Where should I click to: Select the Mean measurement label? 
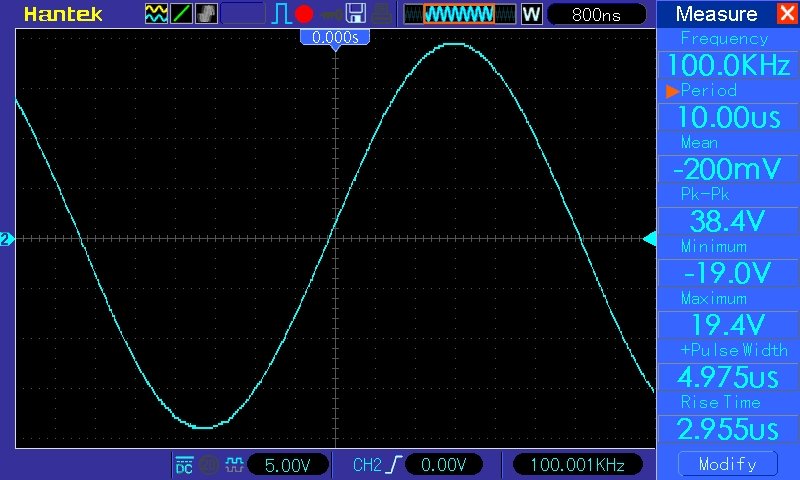click(699, 143)
